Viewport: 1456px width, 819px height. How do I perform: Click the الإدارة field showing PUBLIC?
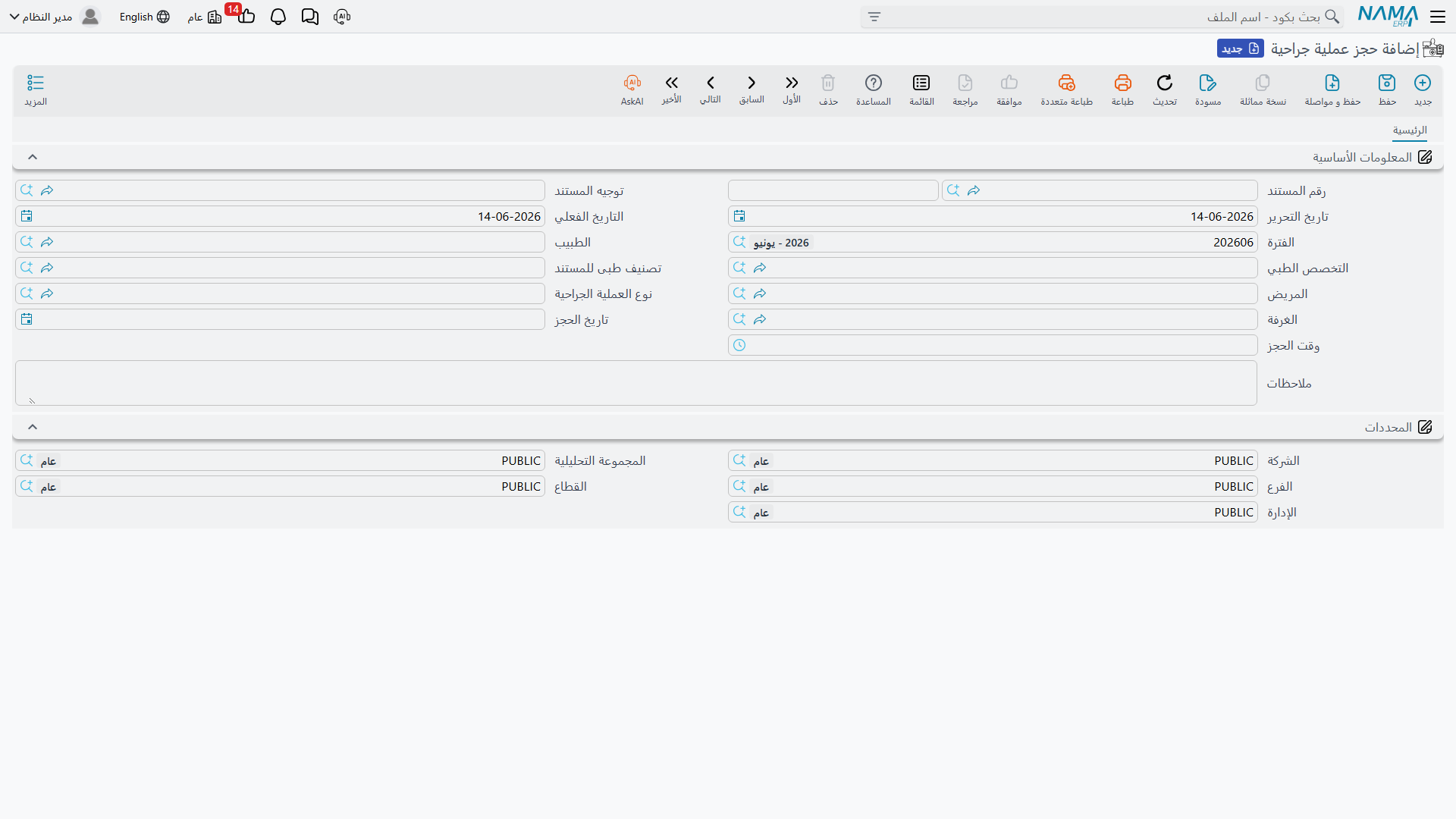point(993,512)
